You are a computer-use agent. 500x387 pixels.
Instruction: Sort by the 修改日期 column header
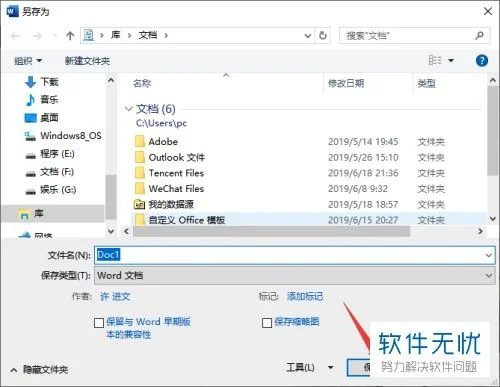click(346, 83)
